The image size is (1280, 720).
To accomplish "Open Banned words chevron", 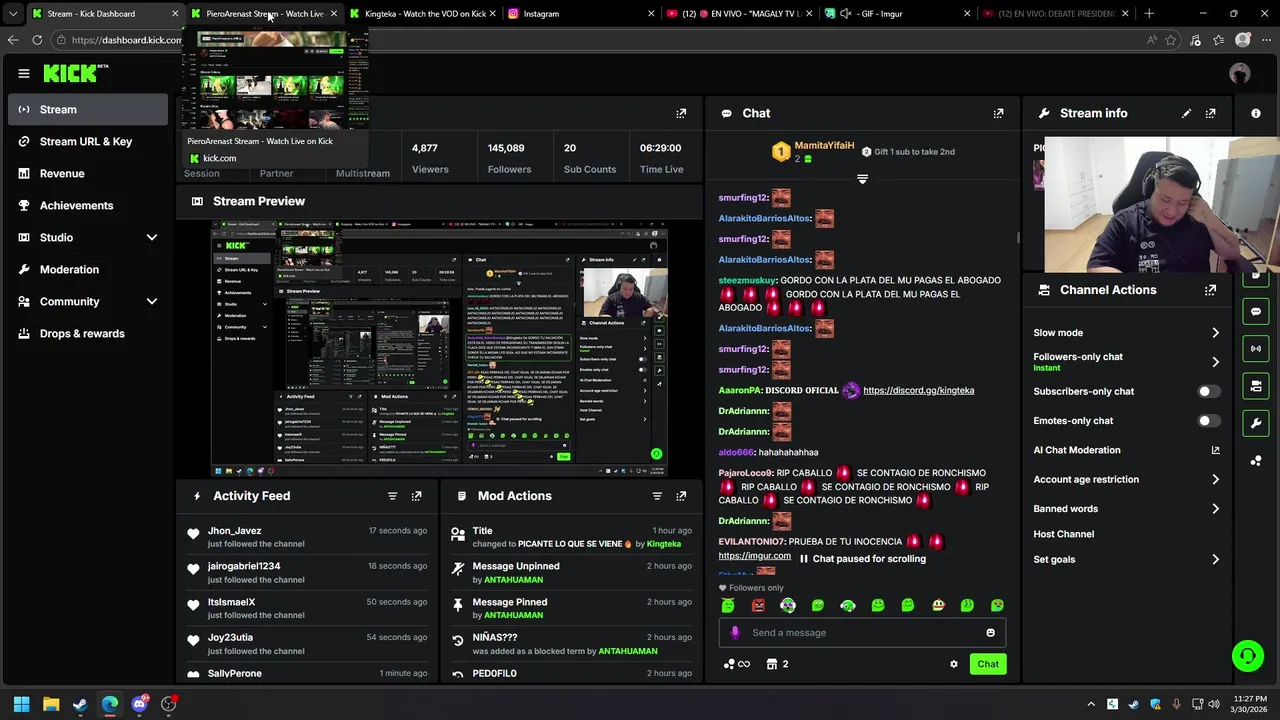I will [x=1215, y=509].
